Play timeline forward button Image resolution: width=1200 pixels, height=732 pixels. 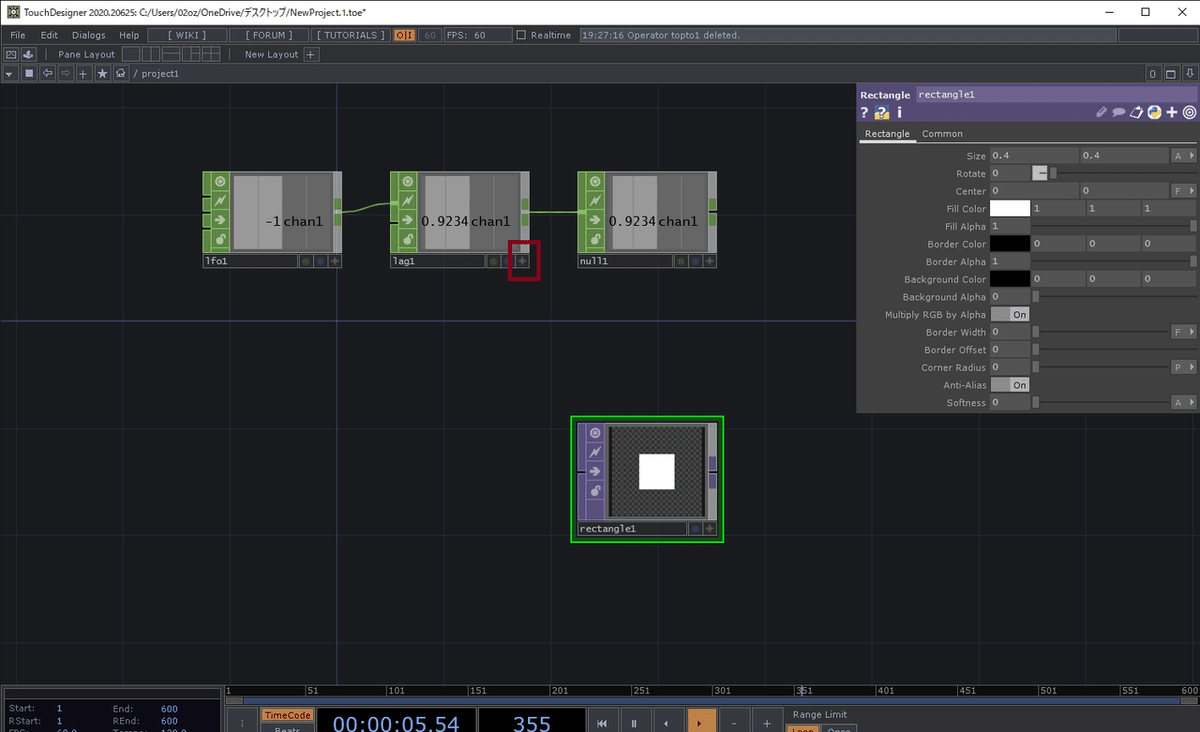click(700, 721)
